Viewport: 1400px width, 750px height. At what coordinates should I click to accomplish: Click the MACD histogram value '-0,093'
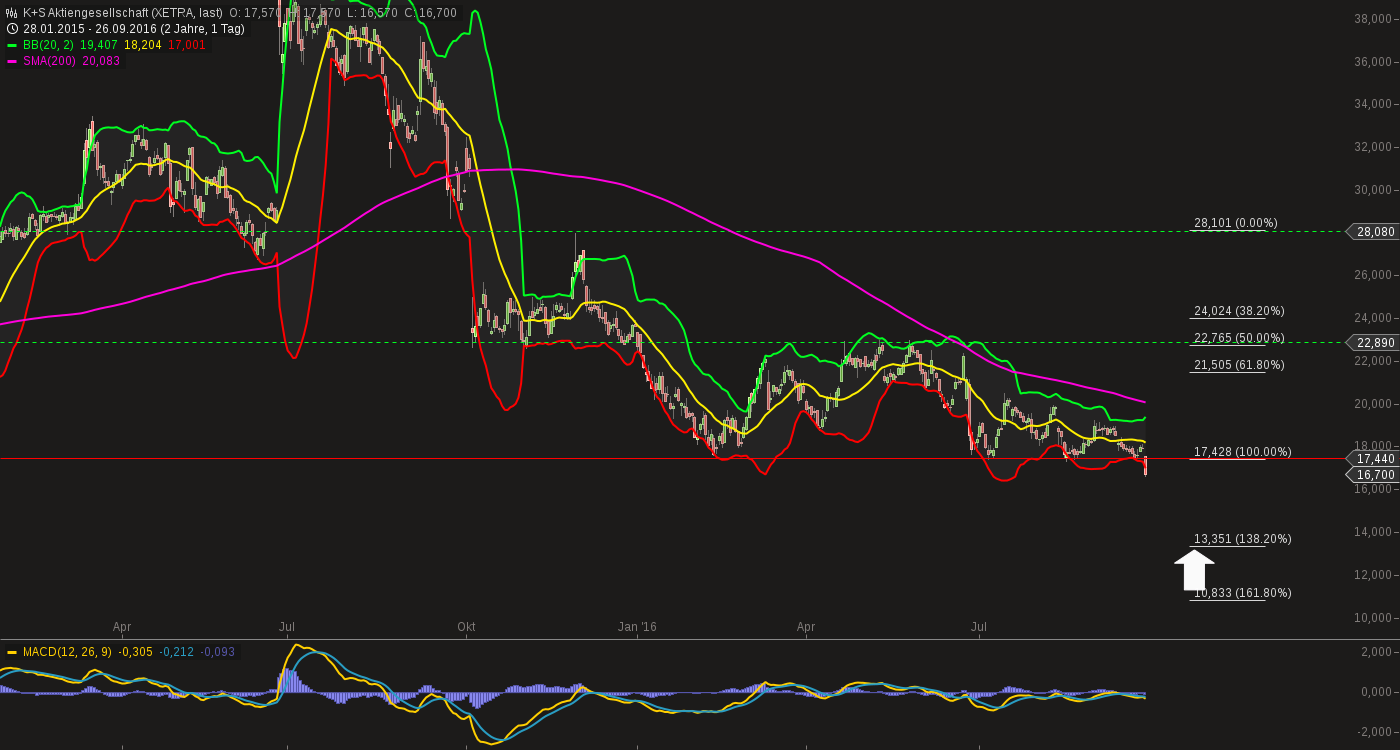pos(218,652)
